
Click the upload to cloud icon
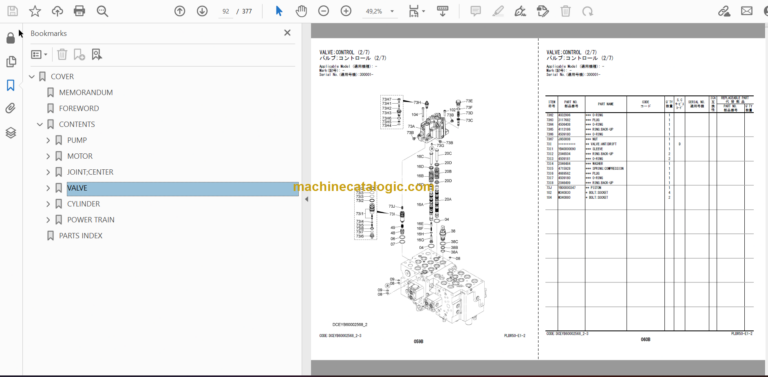click(57, 11)
